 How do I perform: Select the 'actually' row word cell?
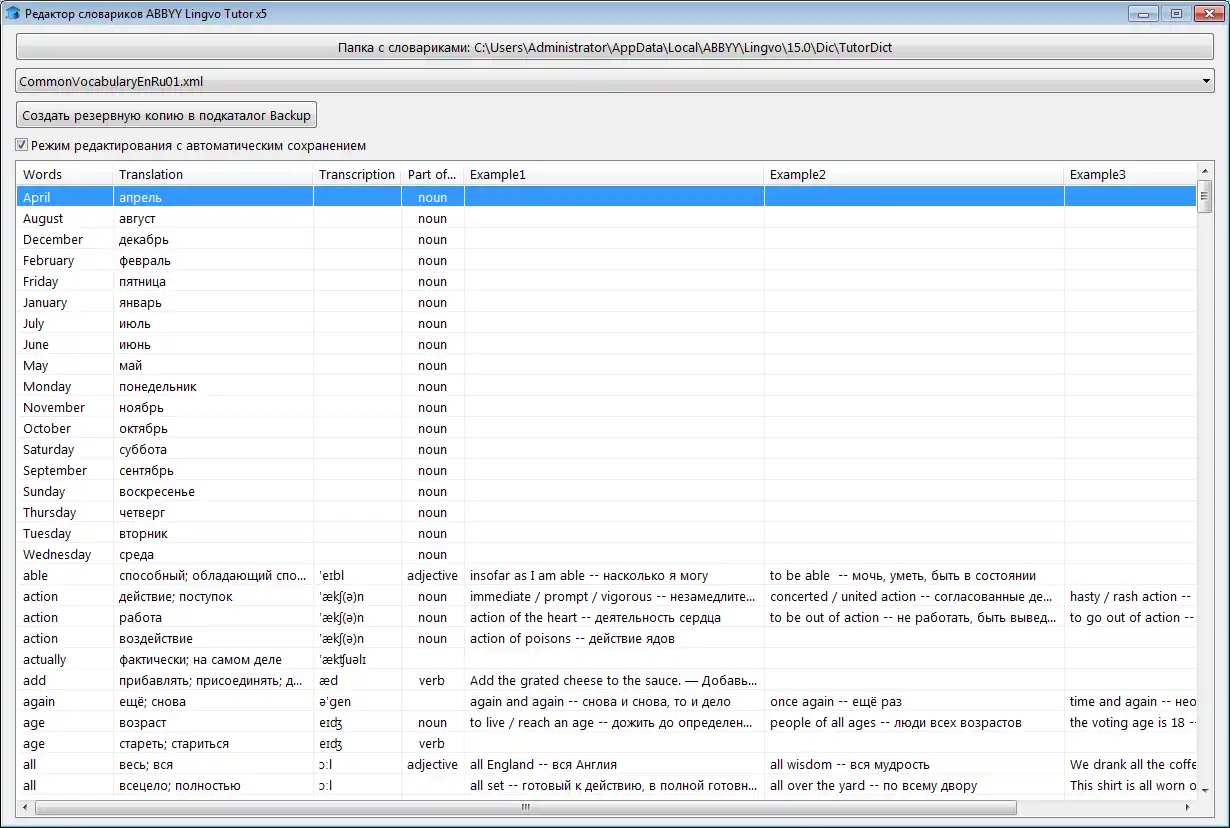click(45, 660)
